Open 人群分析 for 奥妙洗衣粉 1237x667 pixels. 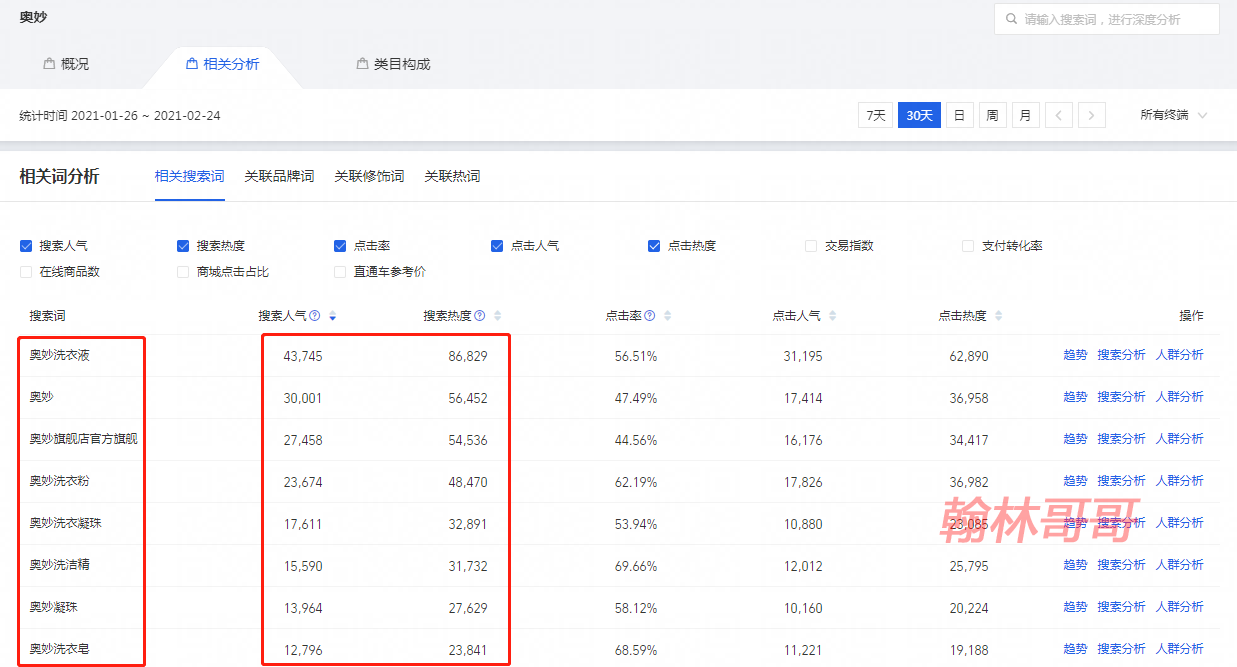[x=1179, y=481]
